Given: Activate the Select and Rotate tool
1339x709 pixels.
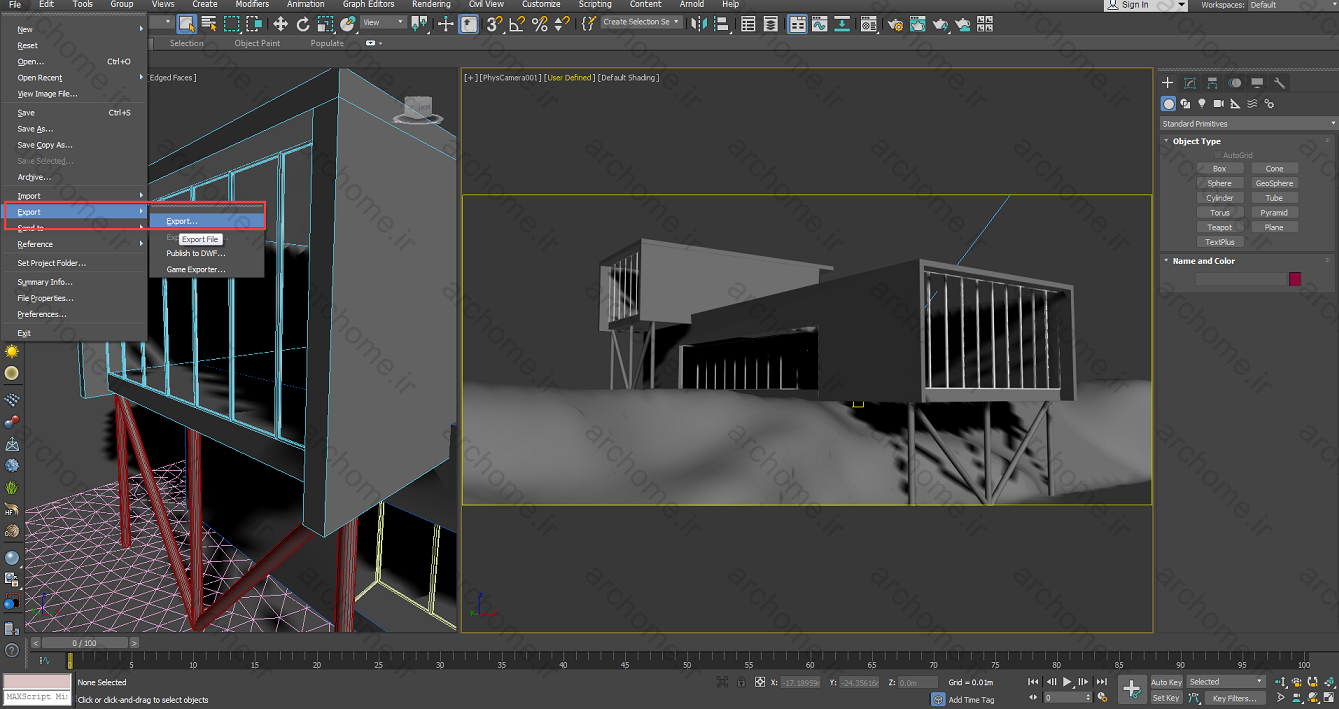Looking at the screenshot, I should point(303,24).
